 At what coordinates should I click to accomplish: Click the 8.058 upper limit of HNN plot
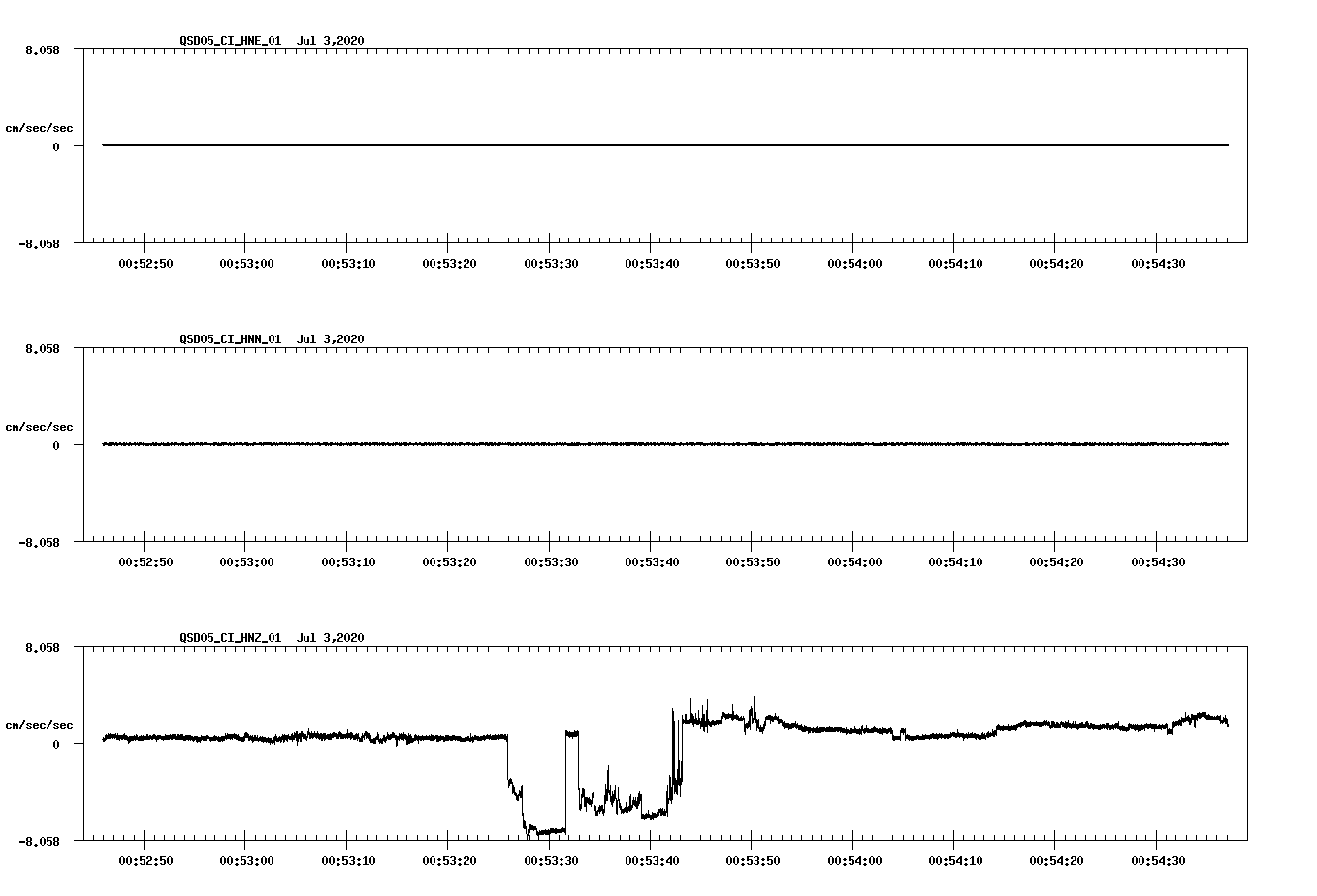pyautogui.click(x=43, y=348)
